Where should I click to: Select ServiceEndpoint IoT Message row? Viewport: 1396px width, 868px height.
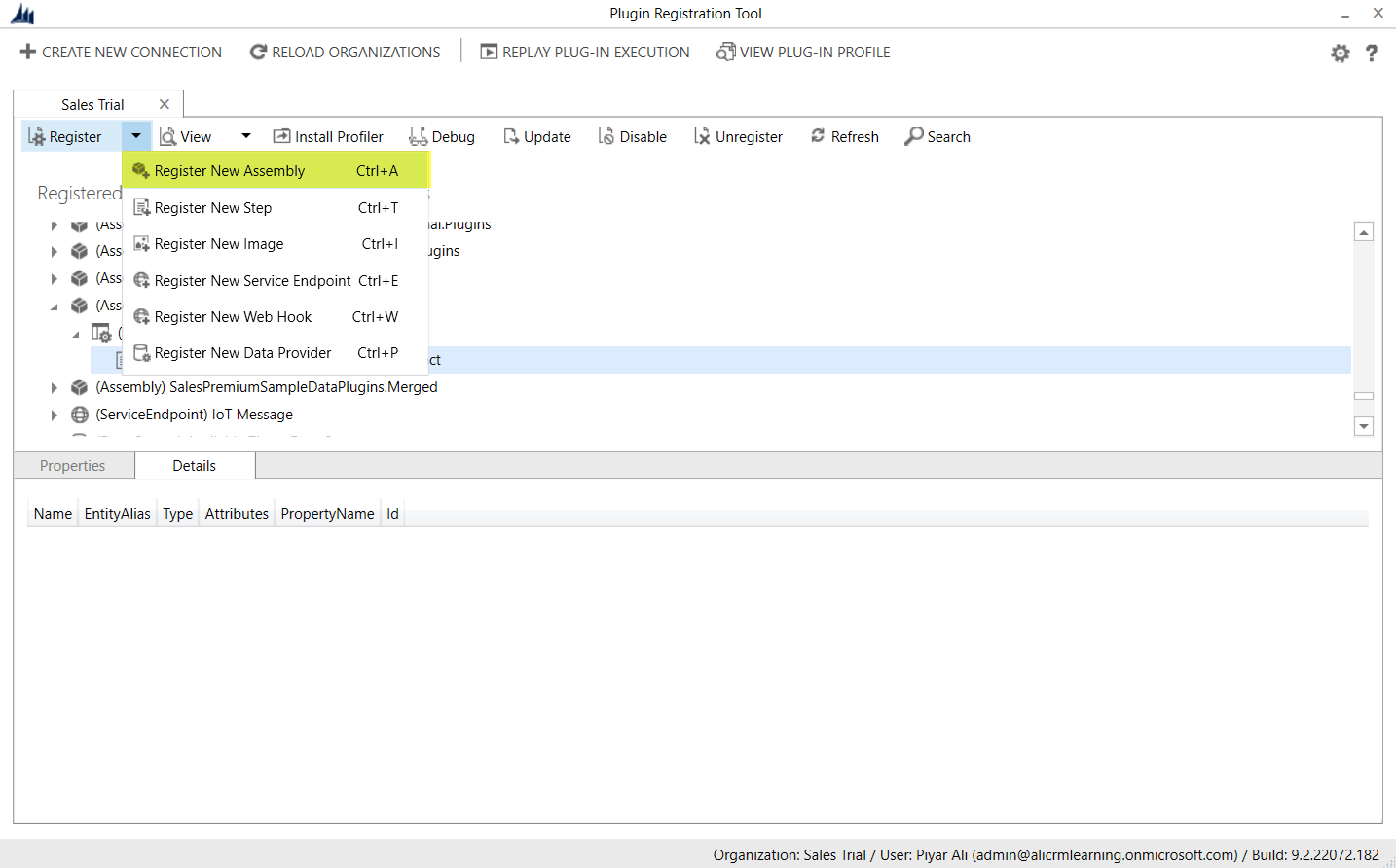click(x=194, y=415)
